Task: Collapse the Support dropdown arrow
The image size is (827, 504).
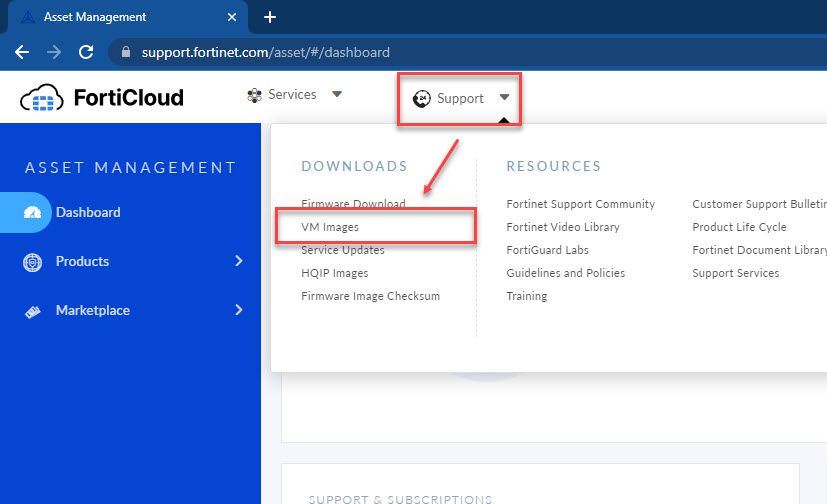Action: tap(504, 97)
